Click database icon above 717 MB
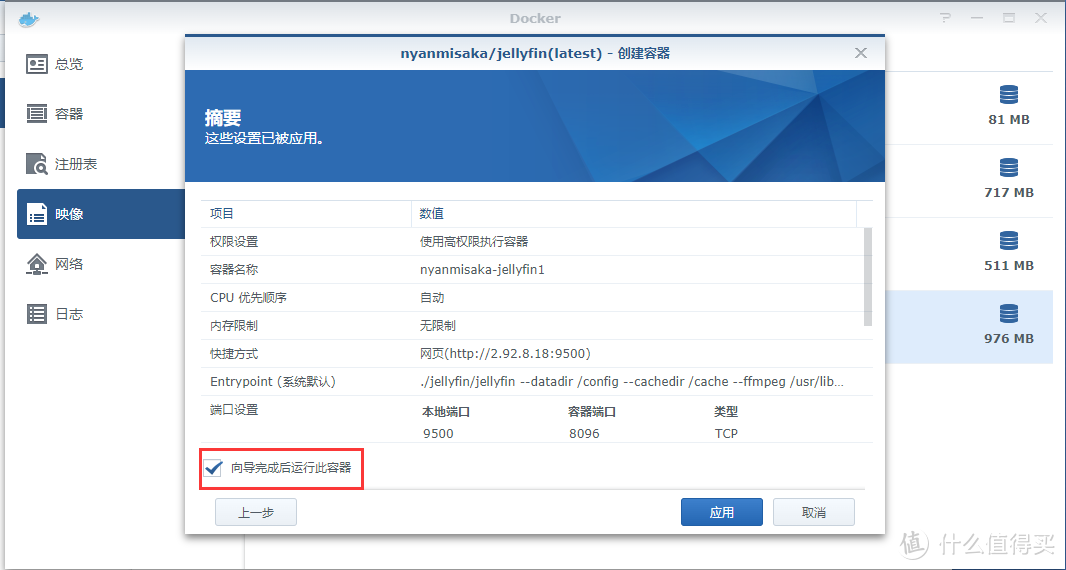 tap(1009, 167)
